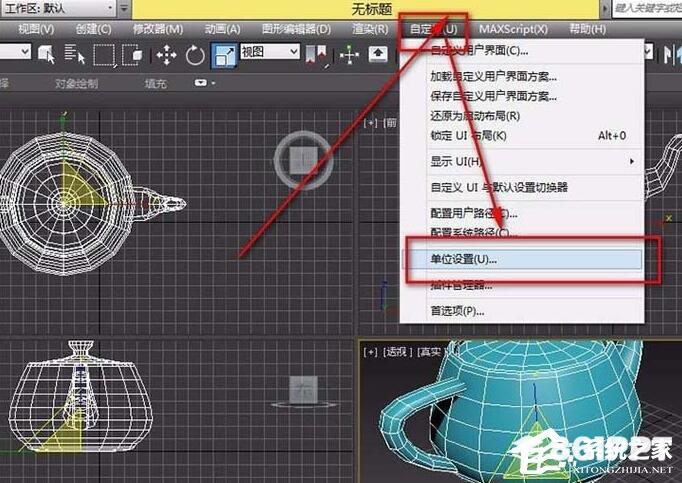Open the 图形编辑器(D) menu
The height and width of the screenshot is (483, 682).
[296, 29]
